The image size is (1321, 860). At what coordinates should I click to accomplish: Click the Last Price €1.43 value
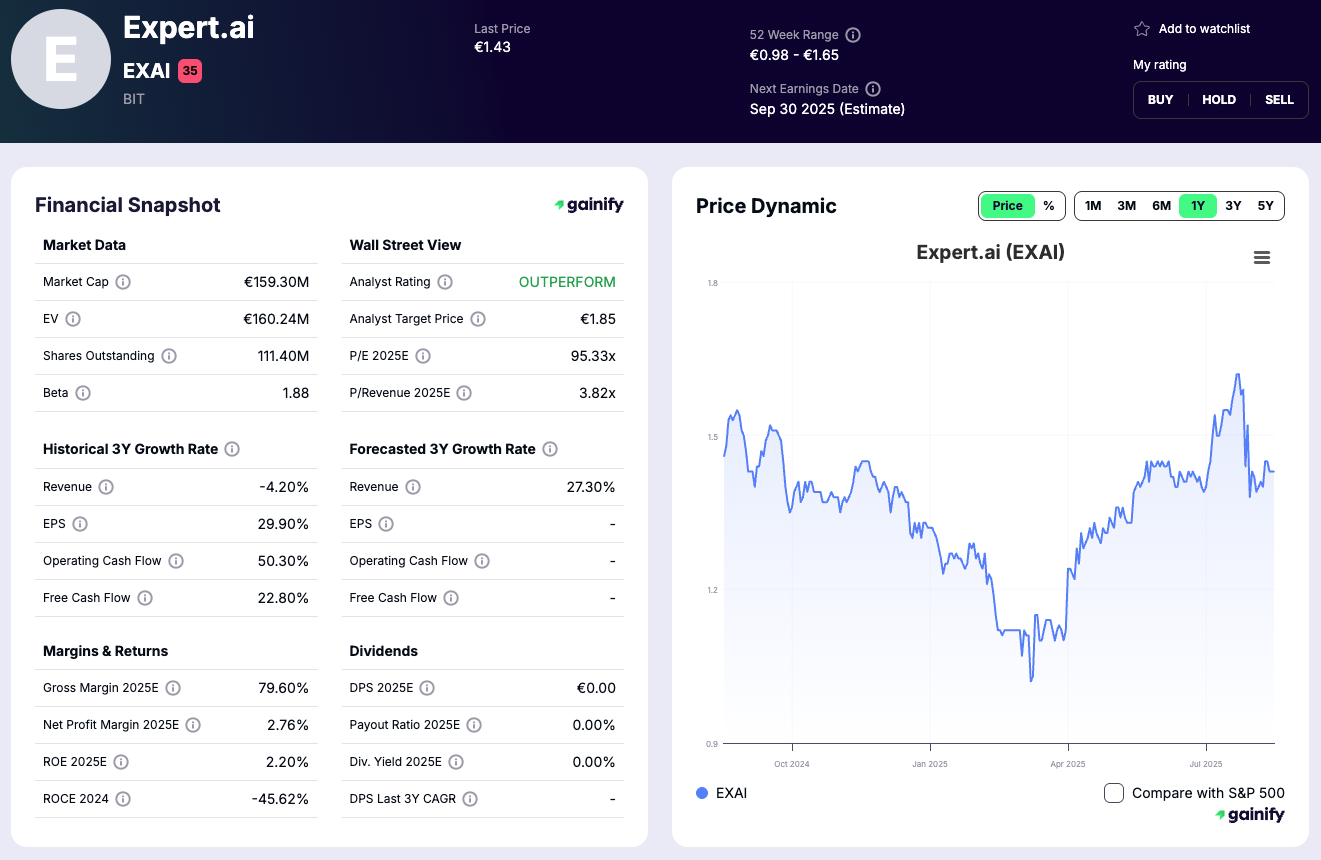coord(492,47)
